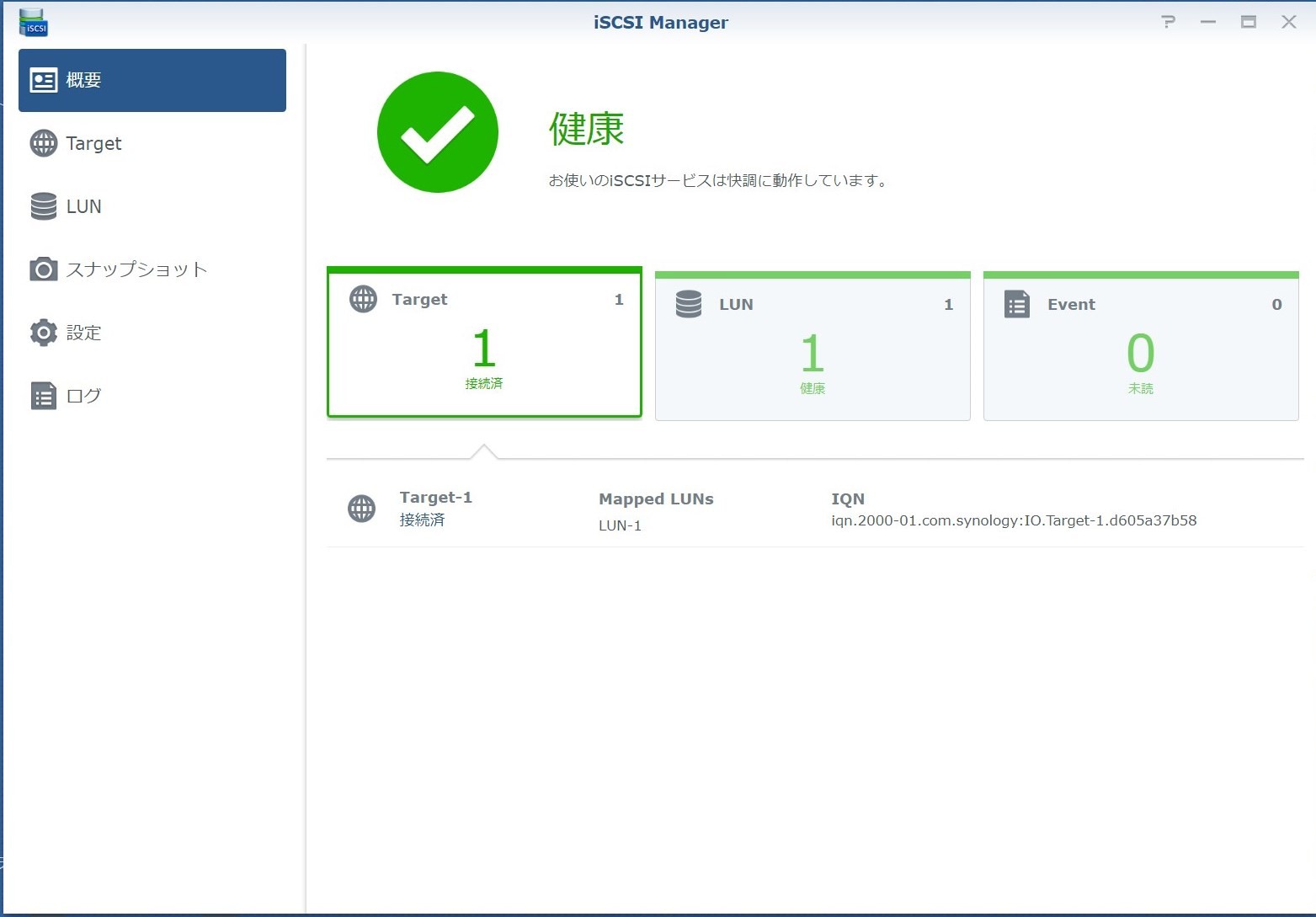Open 設定 settings via gear icon
Viewport: 1316px width, 917px height.
point(43,333)
